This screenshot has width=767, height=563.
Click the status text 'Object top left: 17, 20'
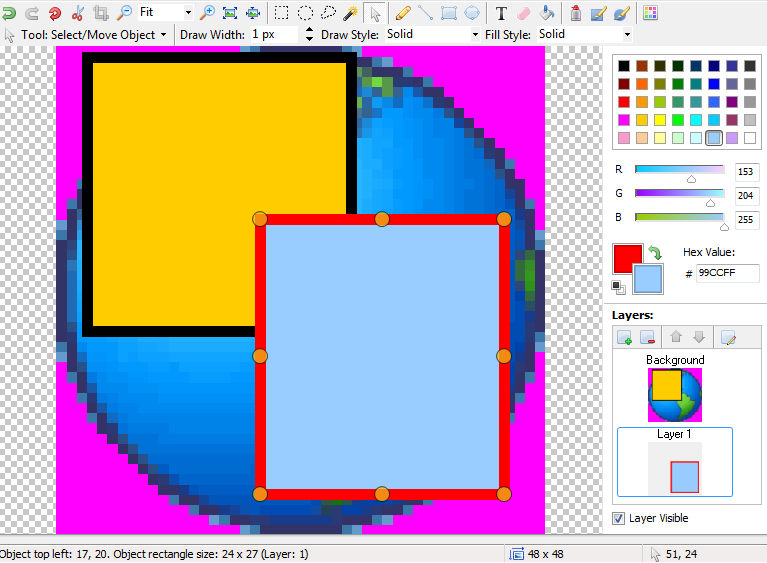click(54, 554)
